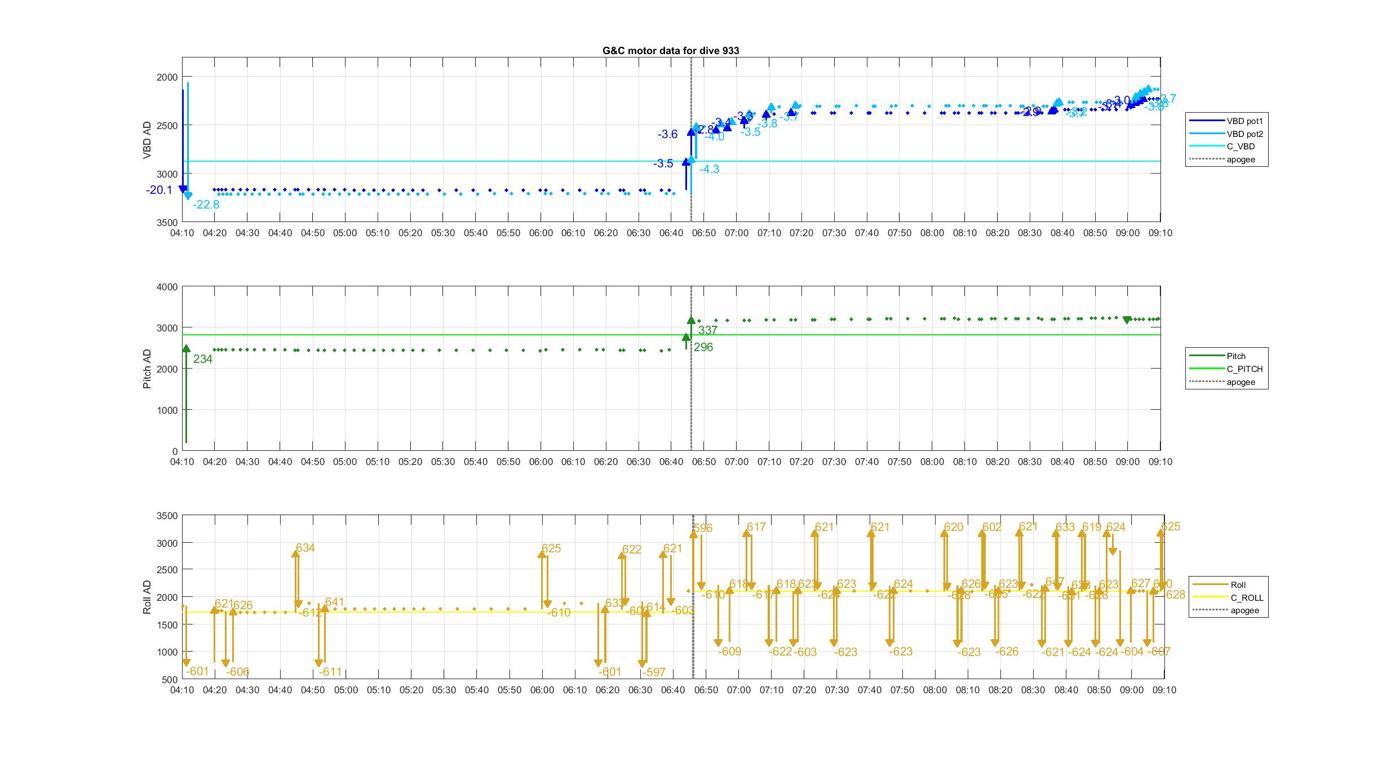This screenshot has height=764, width=1400.
Task: Click the '617' roll move label
Action: [756, 527]
